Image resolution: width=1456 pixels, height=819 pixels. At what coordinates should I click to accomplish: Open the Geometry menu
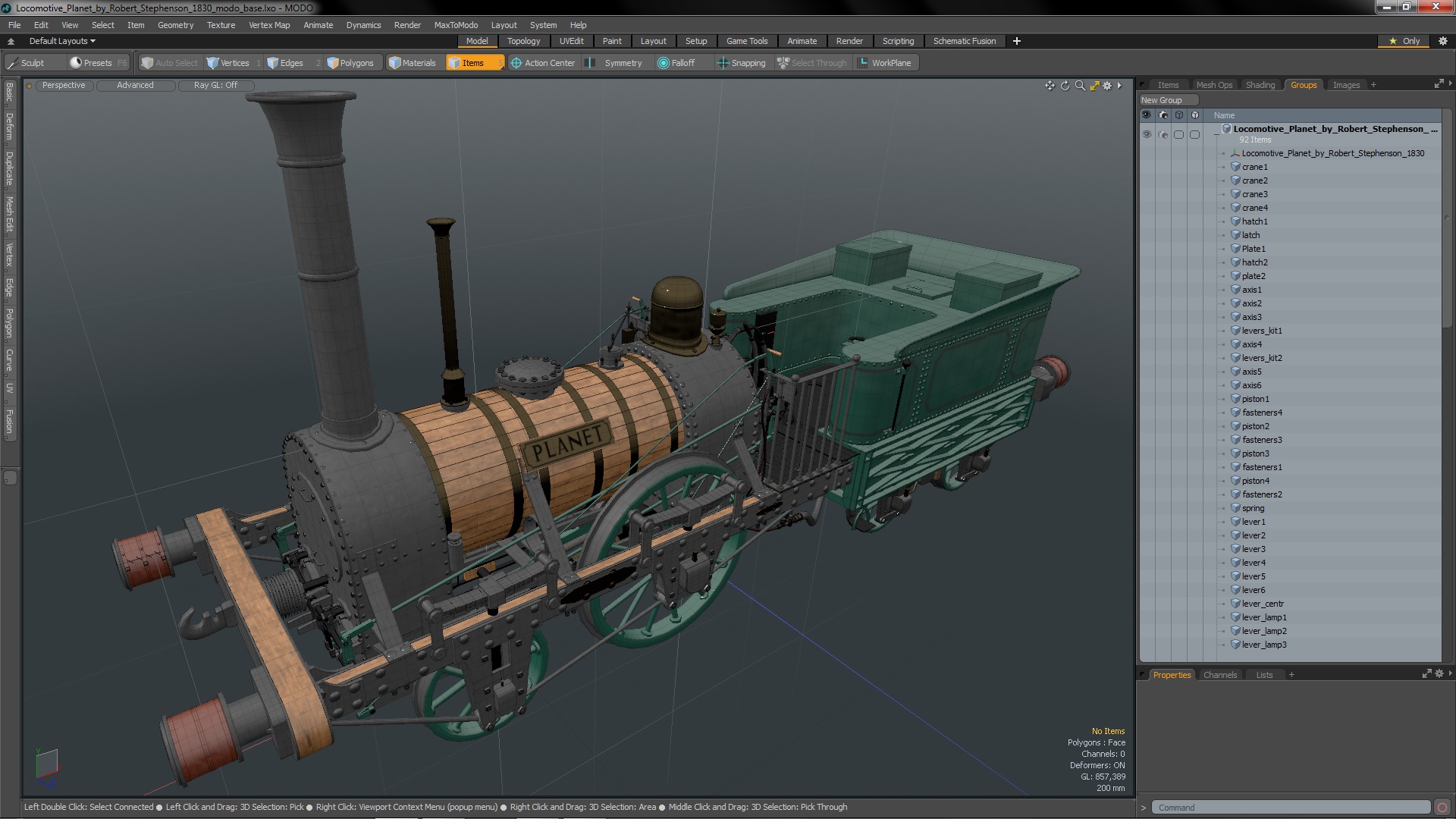[175, 25]
